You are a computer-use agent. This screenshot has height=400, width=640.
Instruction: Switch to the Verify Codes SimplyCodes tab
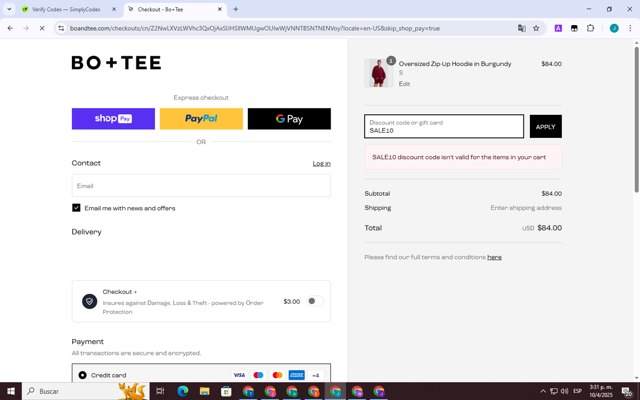point(66,9)
